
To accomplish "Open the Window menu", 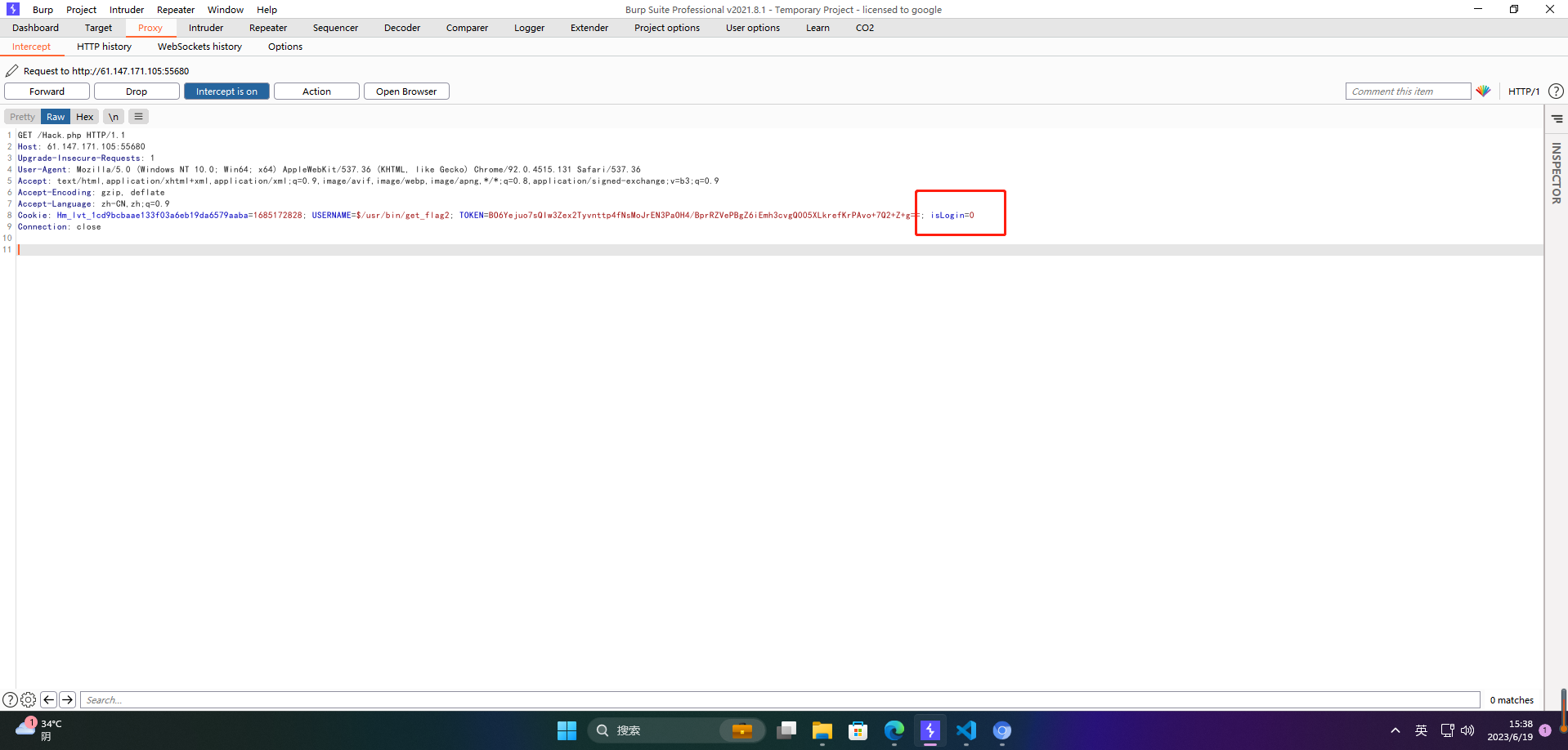I will (x=226, y=10).
